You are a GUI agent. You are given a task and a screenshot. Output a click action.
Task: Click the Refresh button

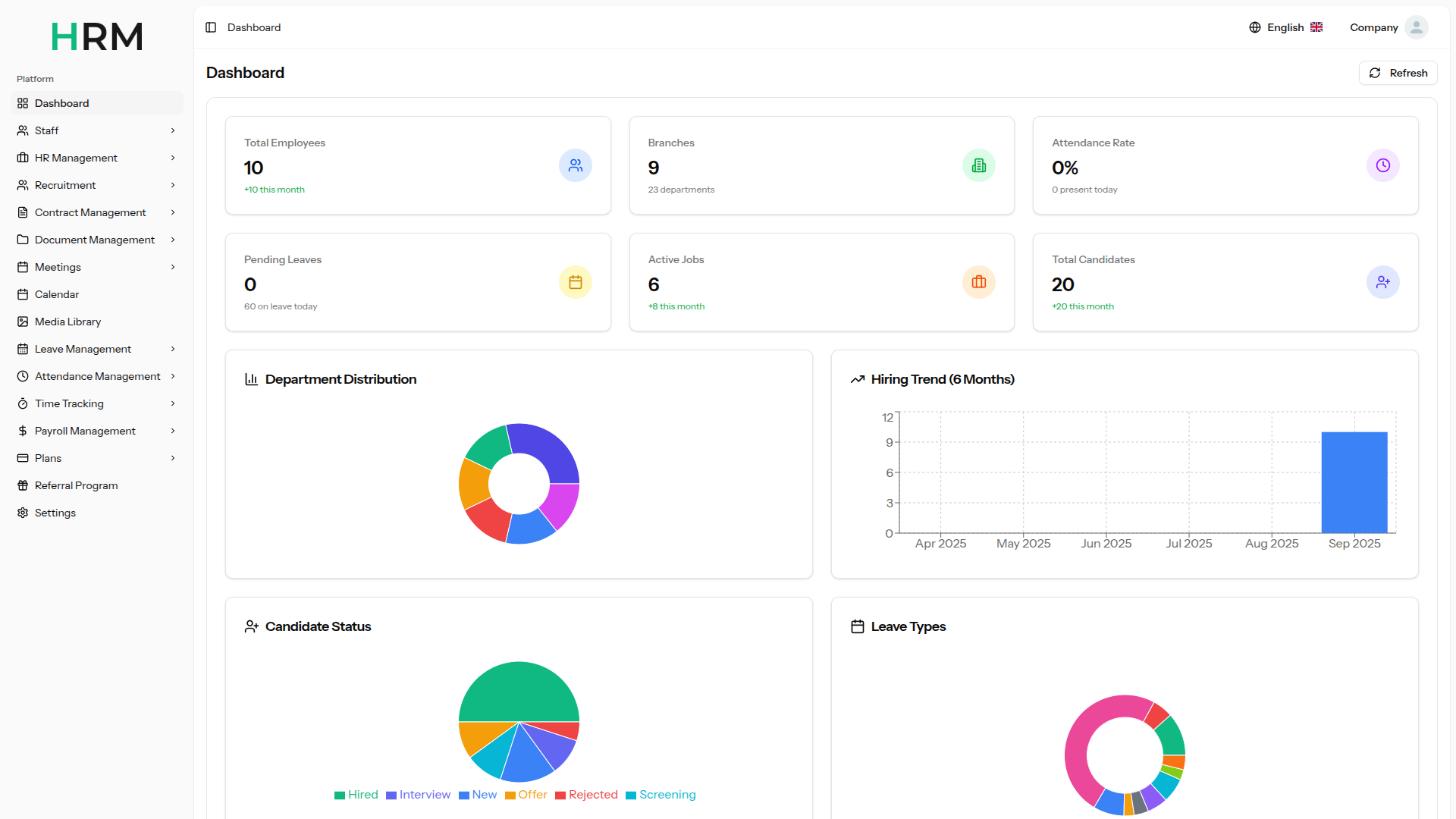pos(1398,73)
